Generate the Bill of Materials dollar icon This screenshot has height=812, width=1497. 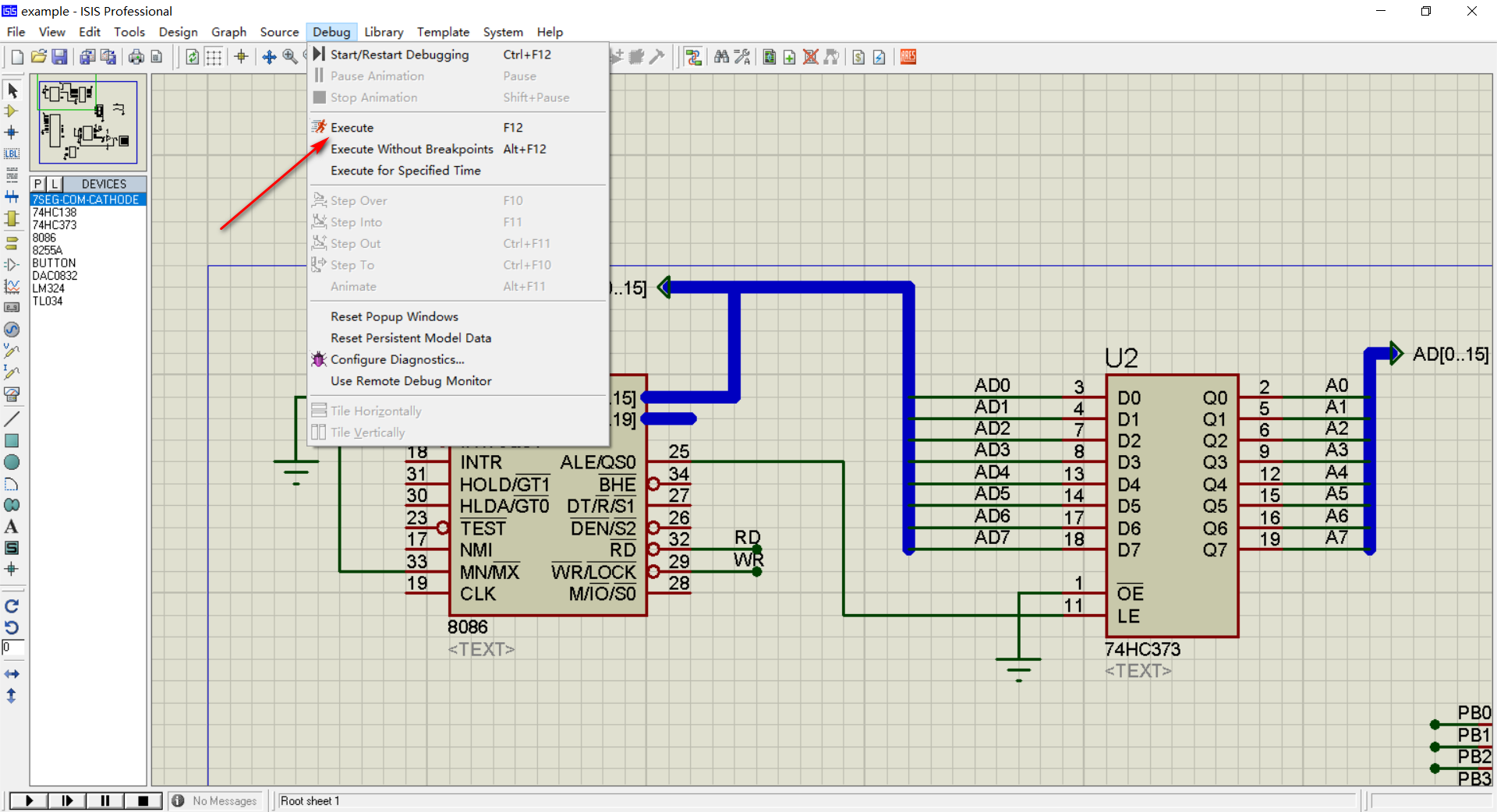(858, 57)
